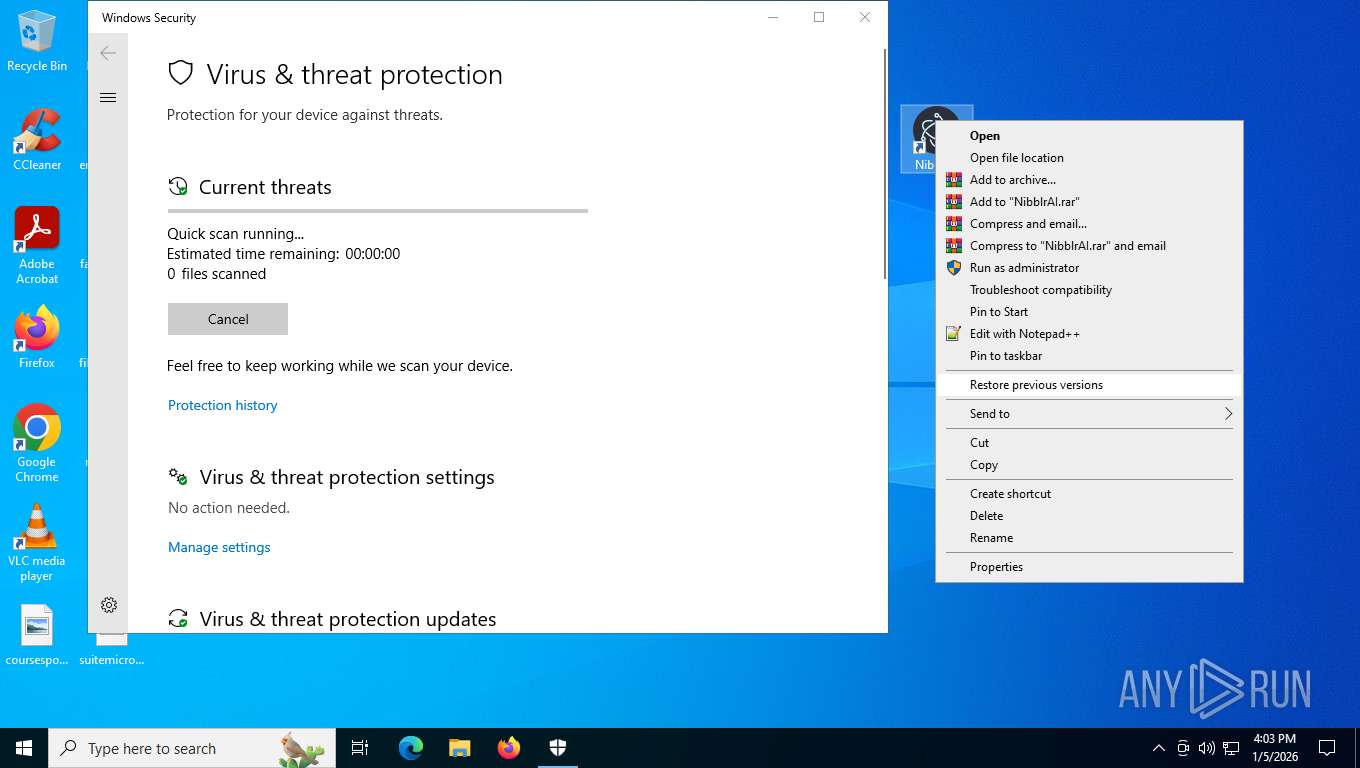Choose Pin to taskbar

[1089, 356]
